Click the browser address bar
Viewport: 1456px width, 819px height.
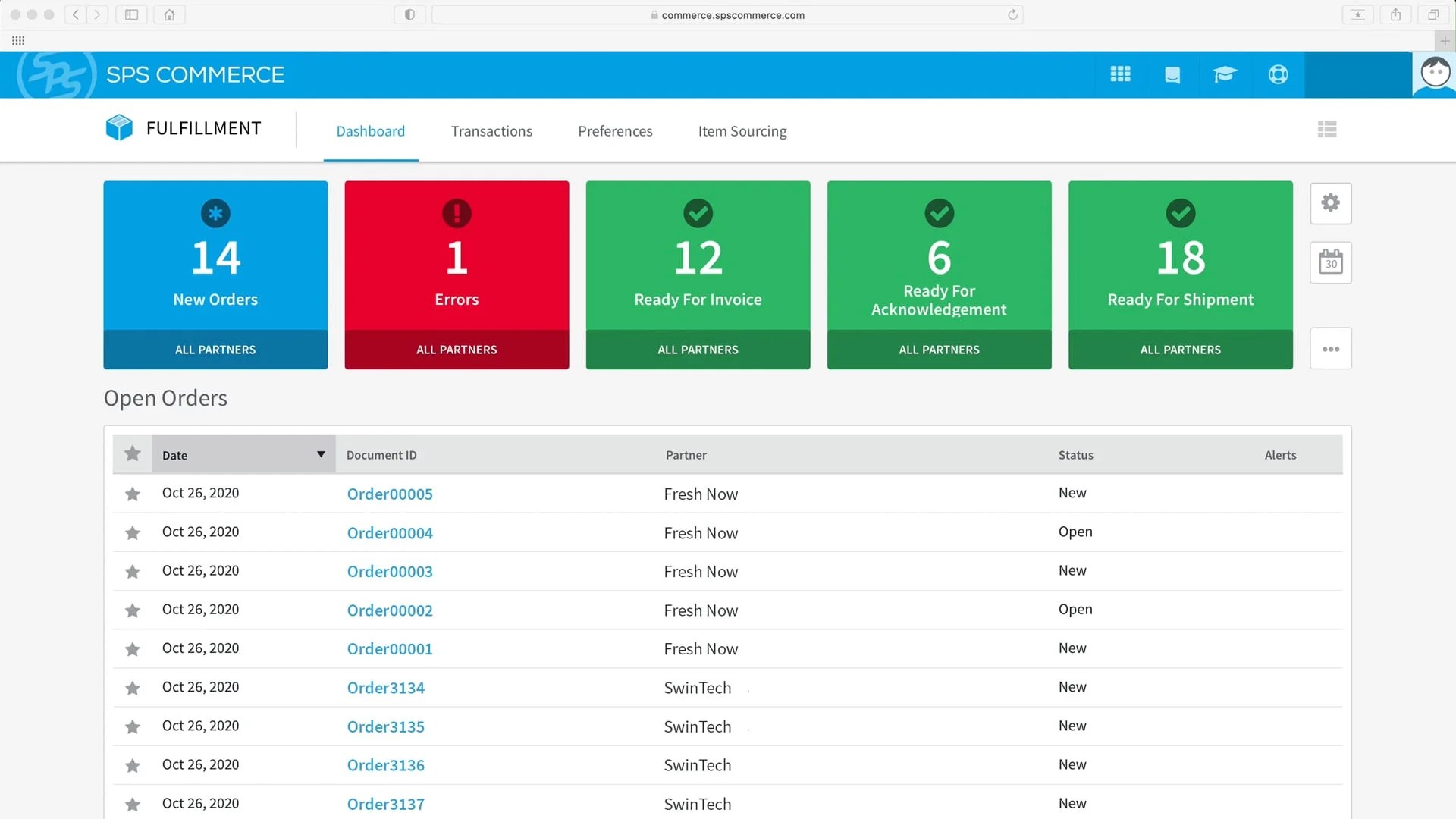728,14
